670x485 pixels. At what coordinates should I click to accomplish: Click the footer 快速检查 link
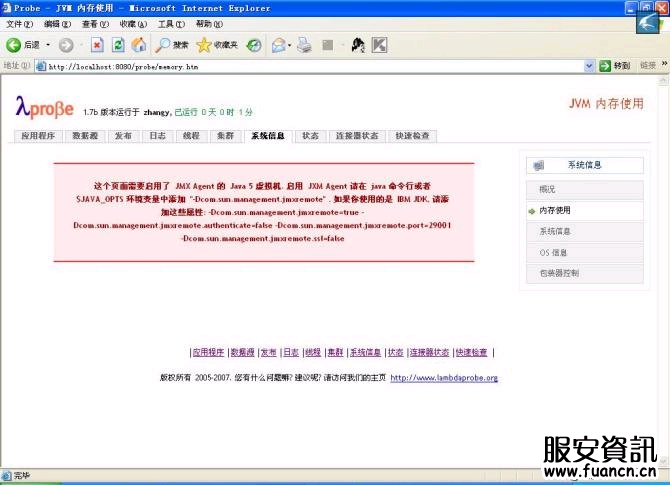coord(471,352)
